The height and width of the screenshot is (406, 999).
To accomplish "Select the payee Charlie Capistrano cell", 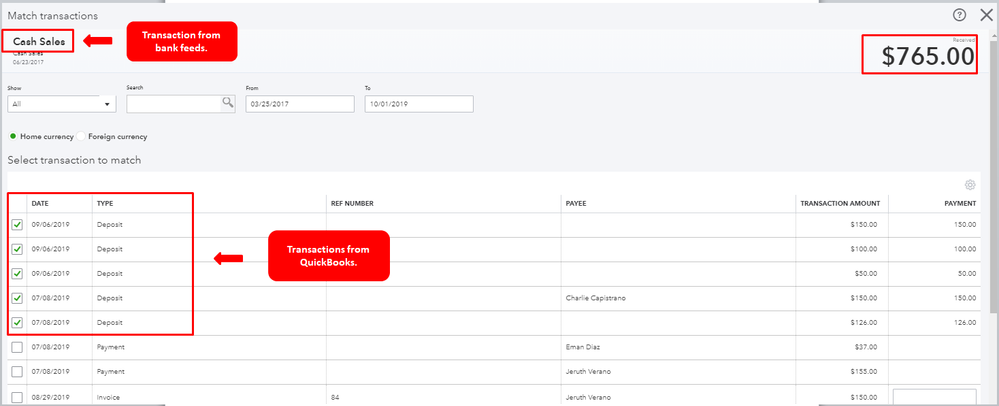I will coord(595,298).
